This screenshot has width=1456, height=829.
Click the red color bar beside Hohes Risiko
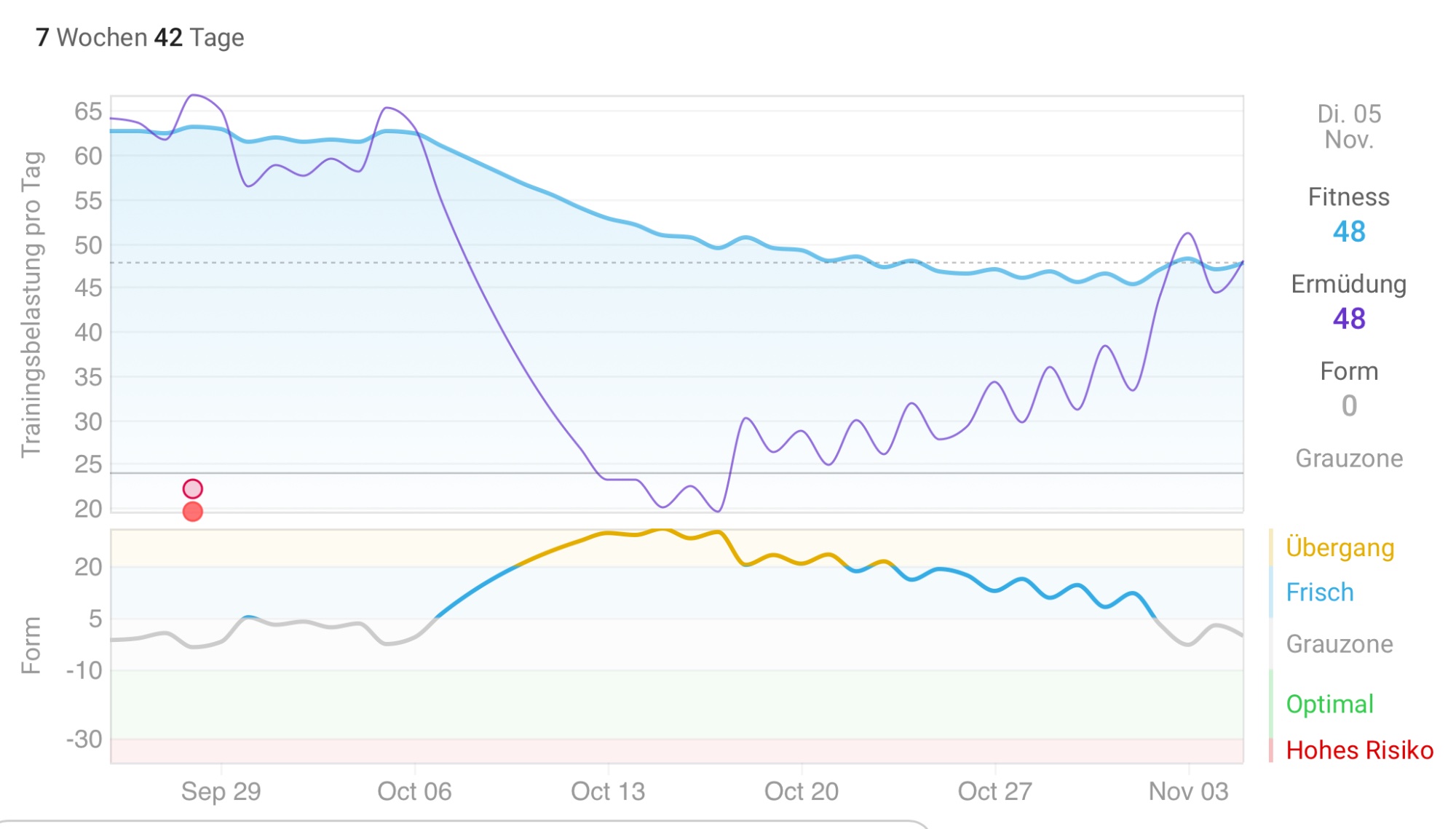click(1271, 750)
